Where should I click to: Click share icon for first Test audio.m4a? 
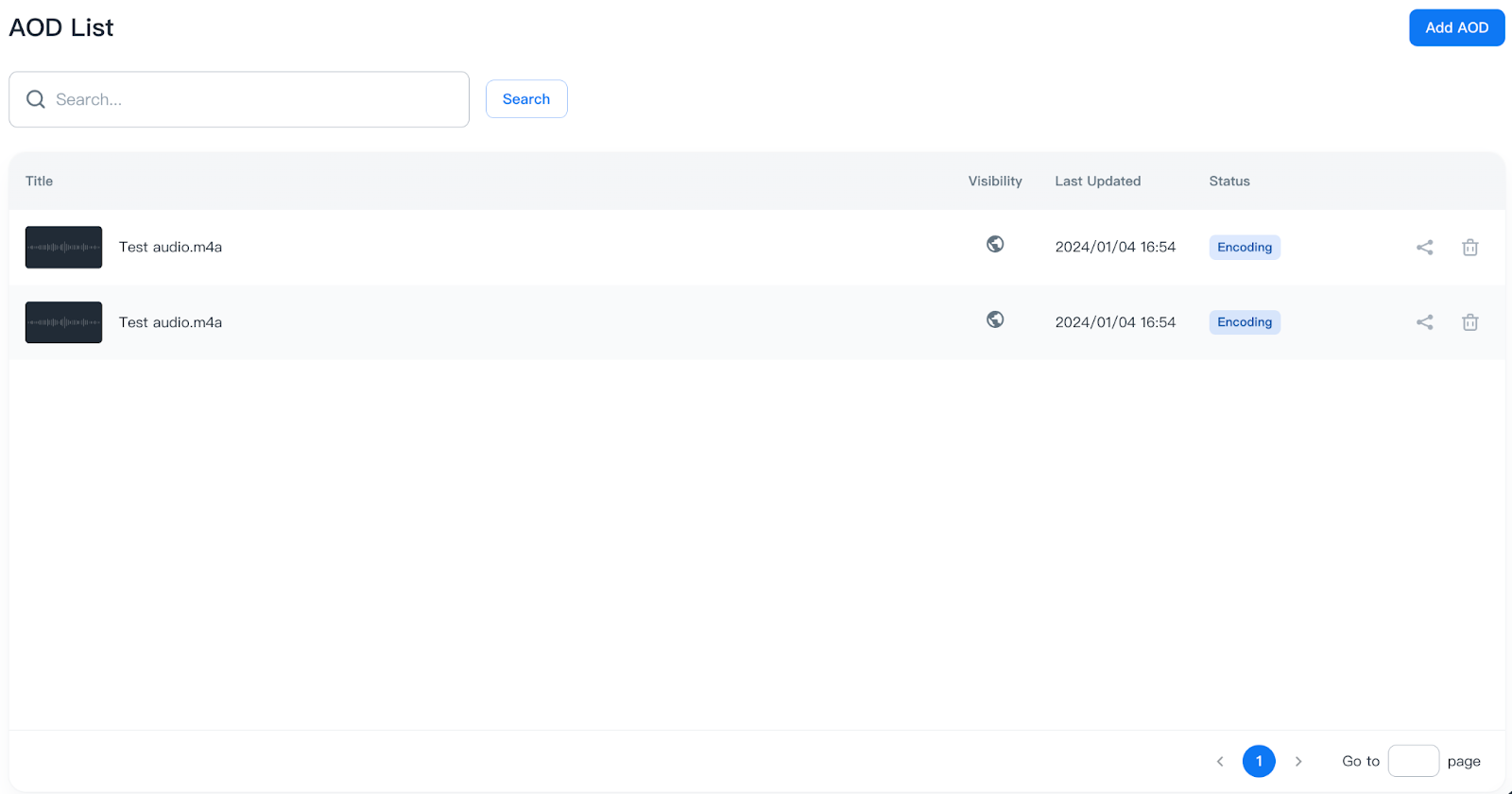coord(1424,248)
